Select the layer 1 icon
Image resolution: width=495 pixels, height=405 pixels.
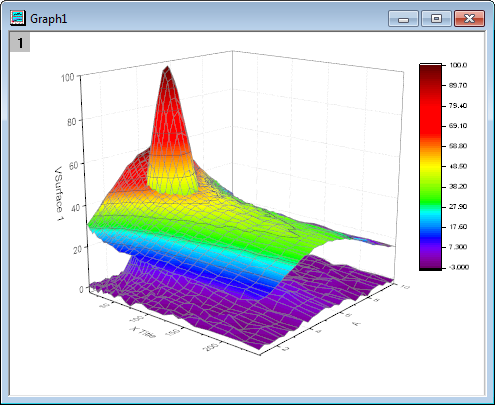click(20, 42)
